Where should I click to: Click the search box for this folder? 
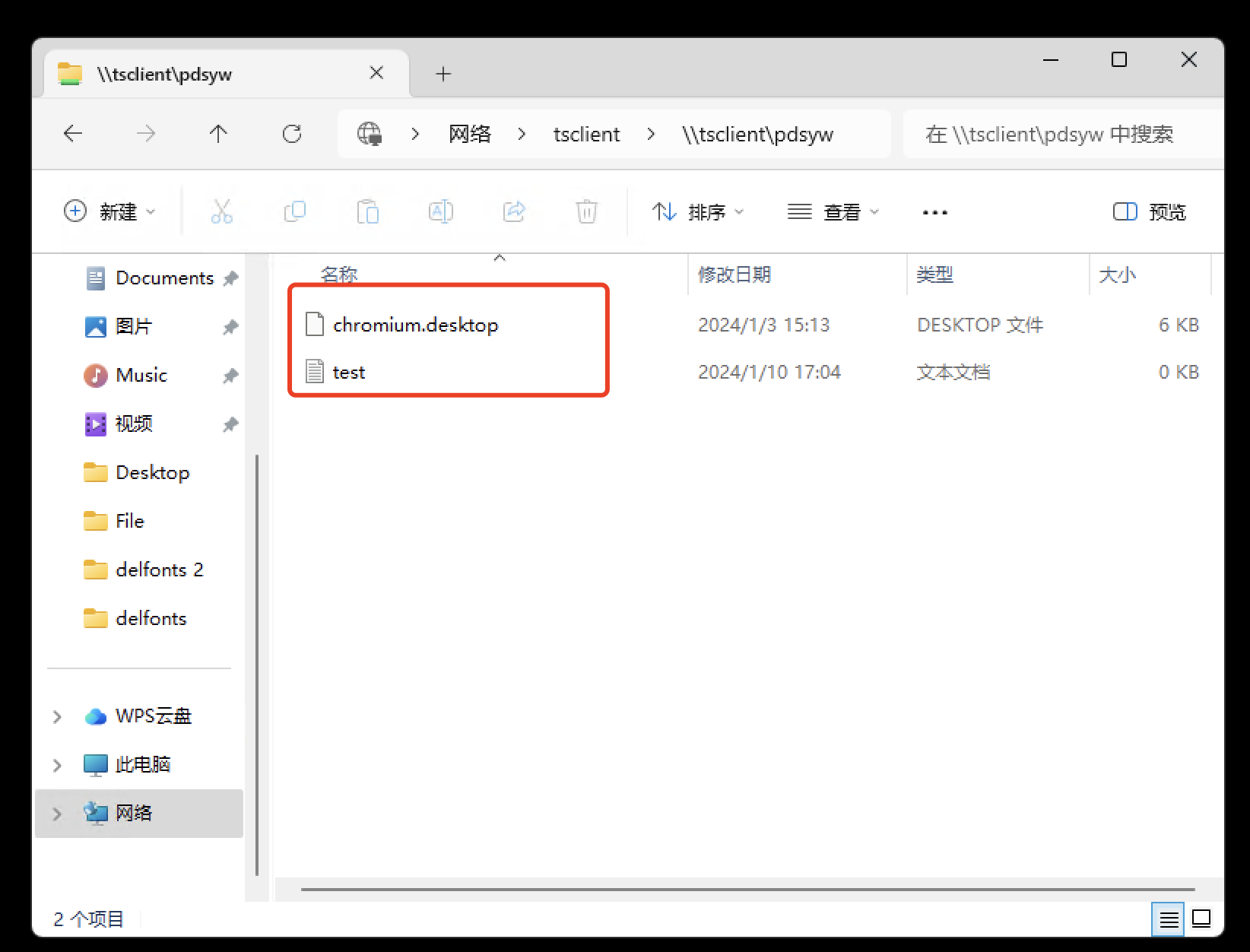coord(1057,134)
